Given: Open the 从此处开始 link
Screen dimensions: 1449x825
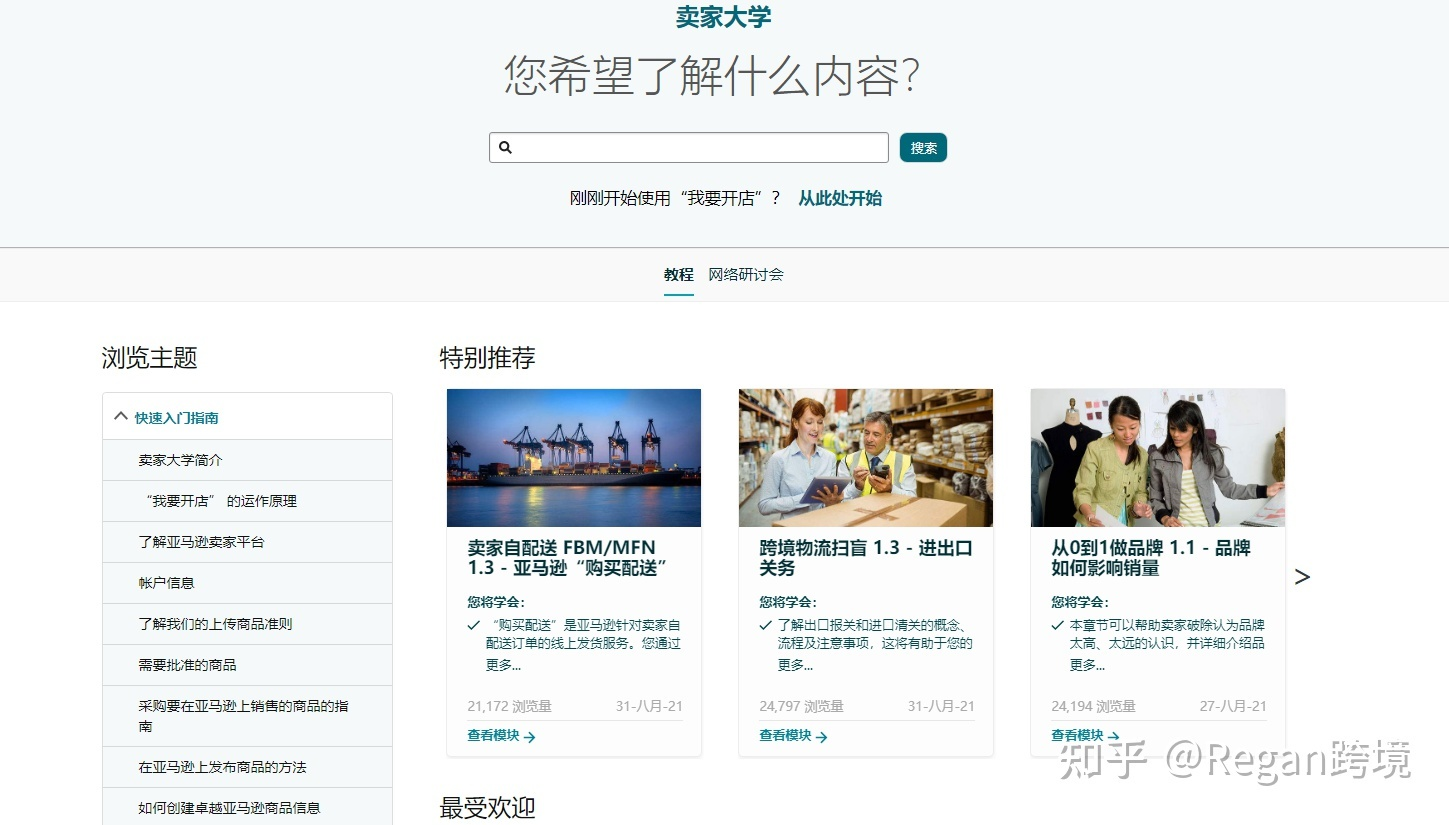Looking at the screenshot, I should tap(840, 198).
